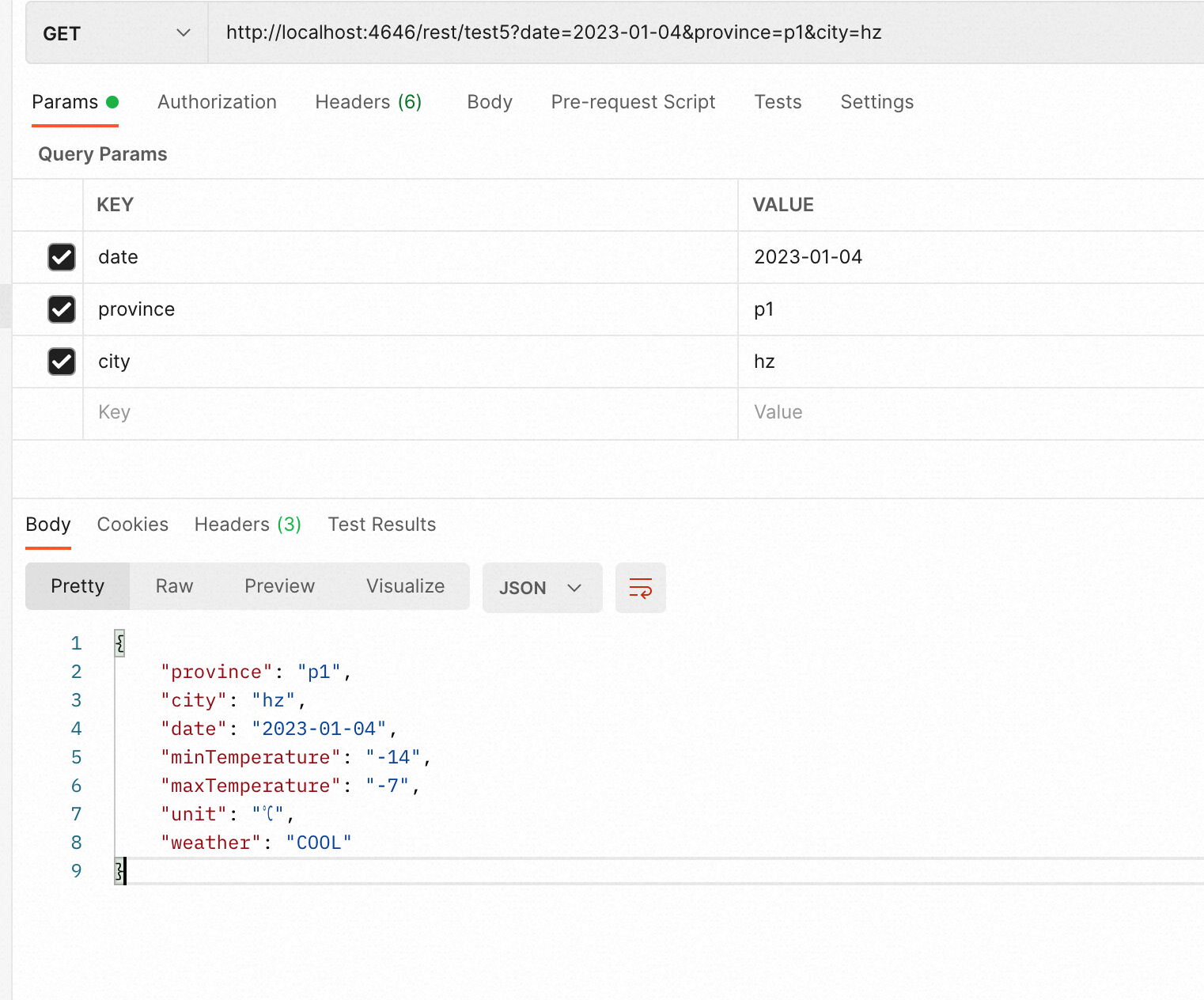This screenshot has height=1000, width=1204.
Task: View the response Headers (3) tab
Action: pos(248,525)
